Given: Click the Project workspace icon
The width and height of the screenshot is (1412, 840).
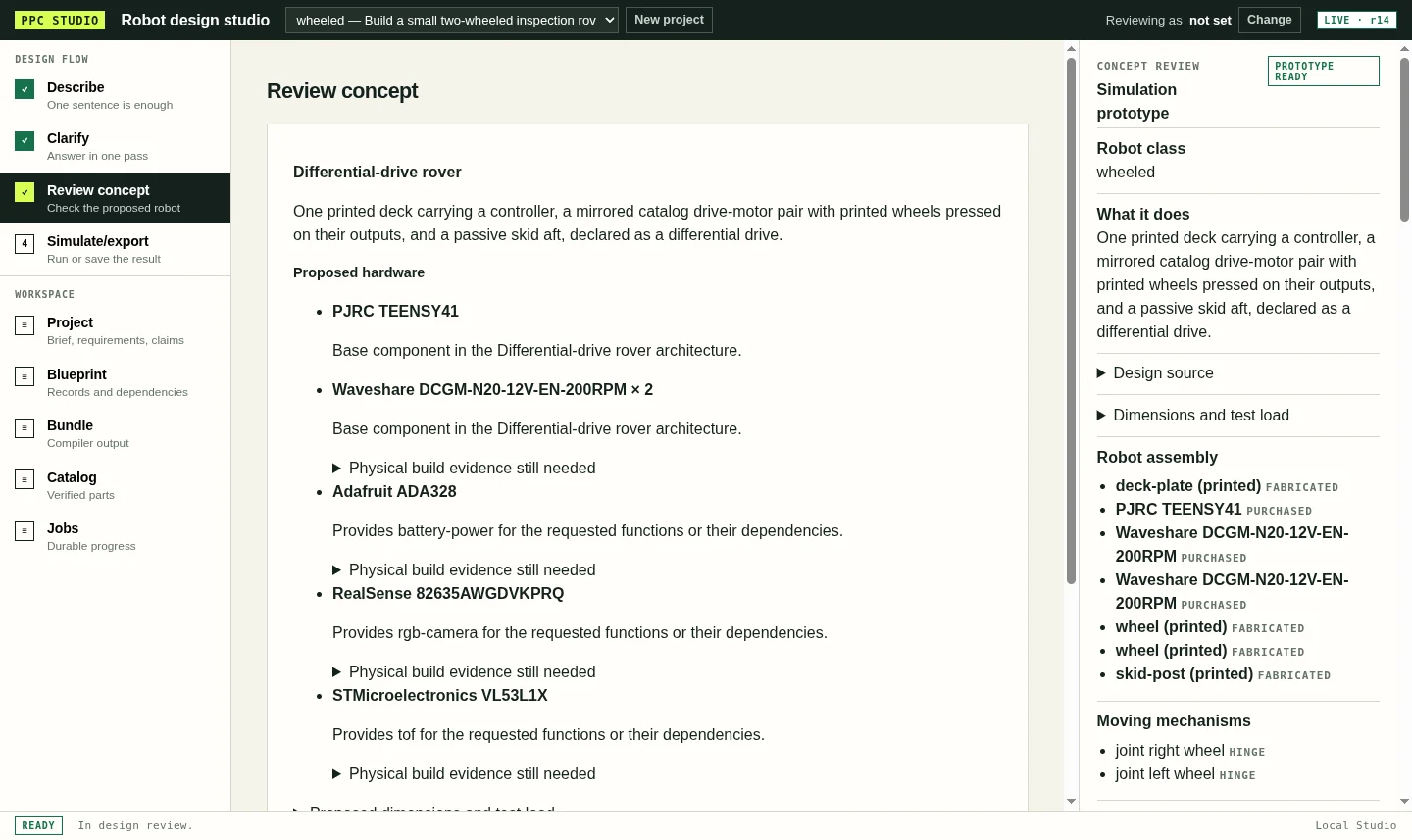Looking at the screenshot, I should (x=25, y=324).
